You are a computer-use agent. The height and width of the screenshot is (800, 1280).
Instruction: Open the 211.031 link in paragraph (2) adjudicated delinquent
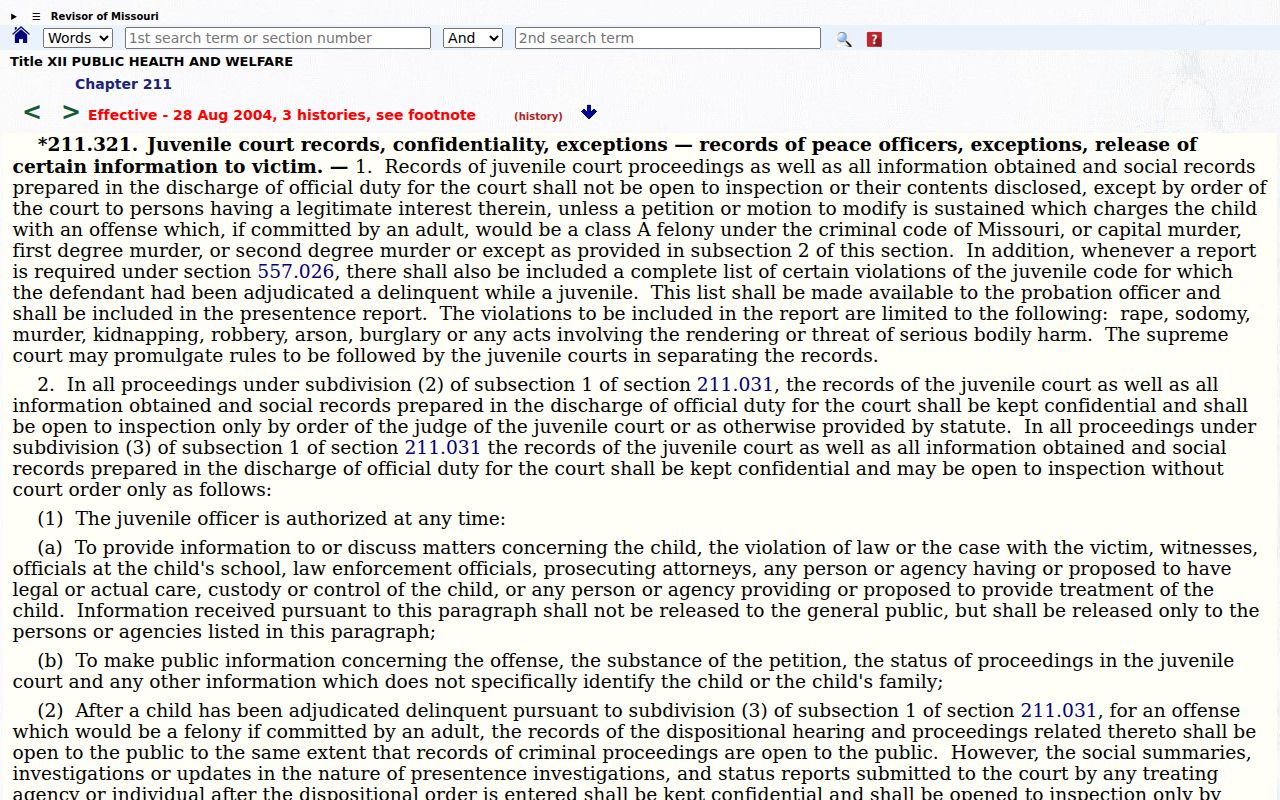[x=1059, y=710]
